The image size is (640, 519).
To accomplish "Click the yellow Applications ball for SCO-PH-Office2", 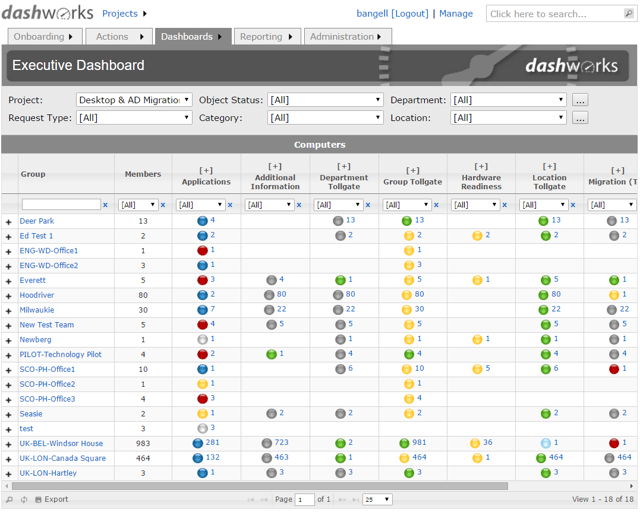I will click(x=202, y=384).
